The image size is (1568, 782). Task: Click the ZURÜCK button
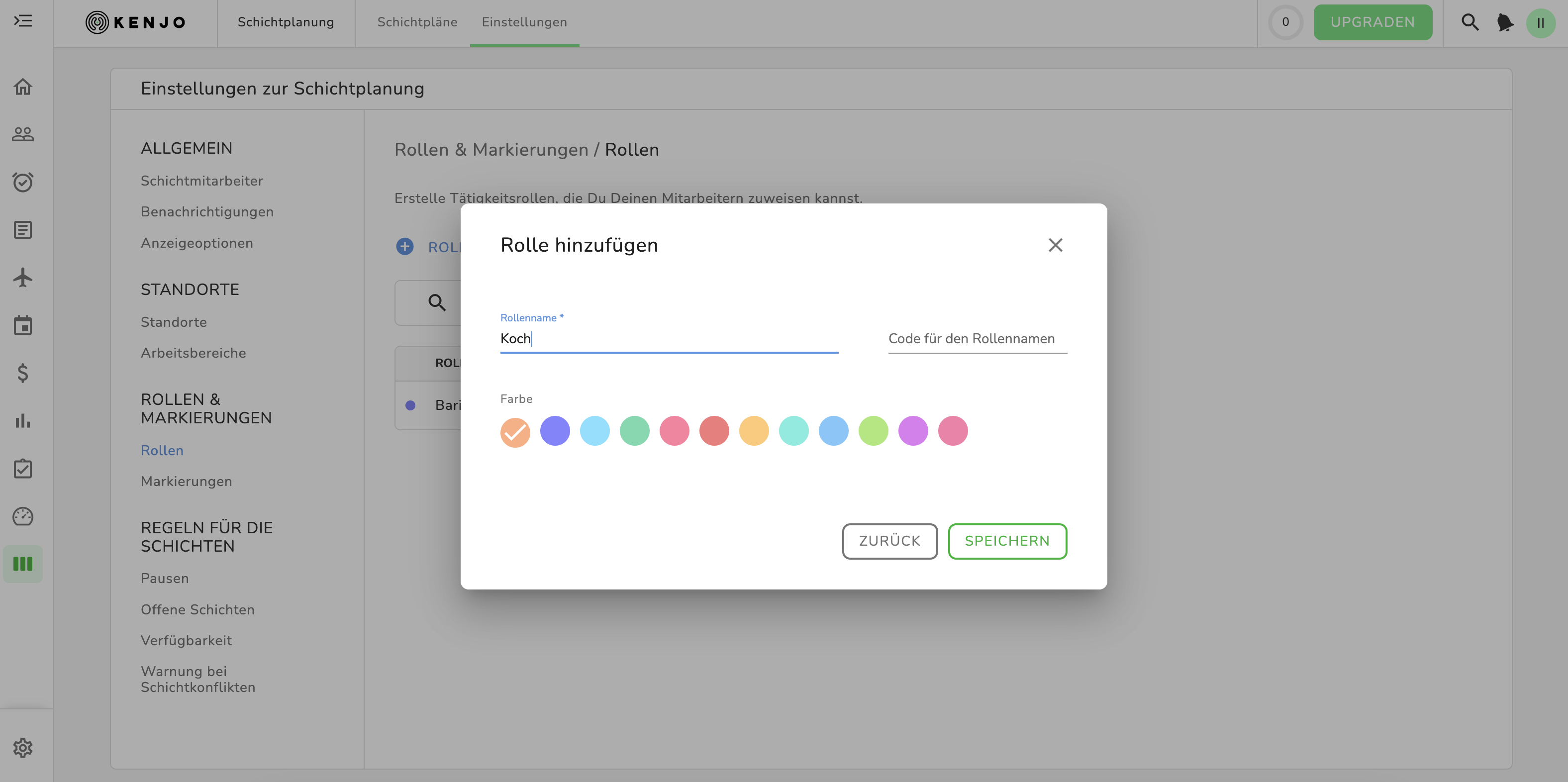889,541
